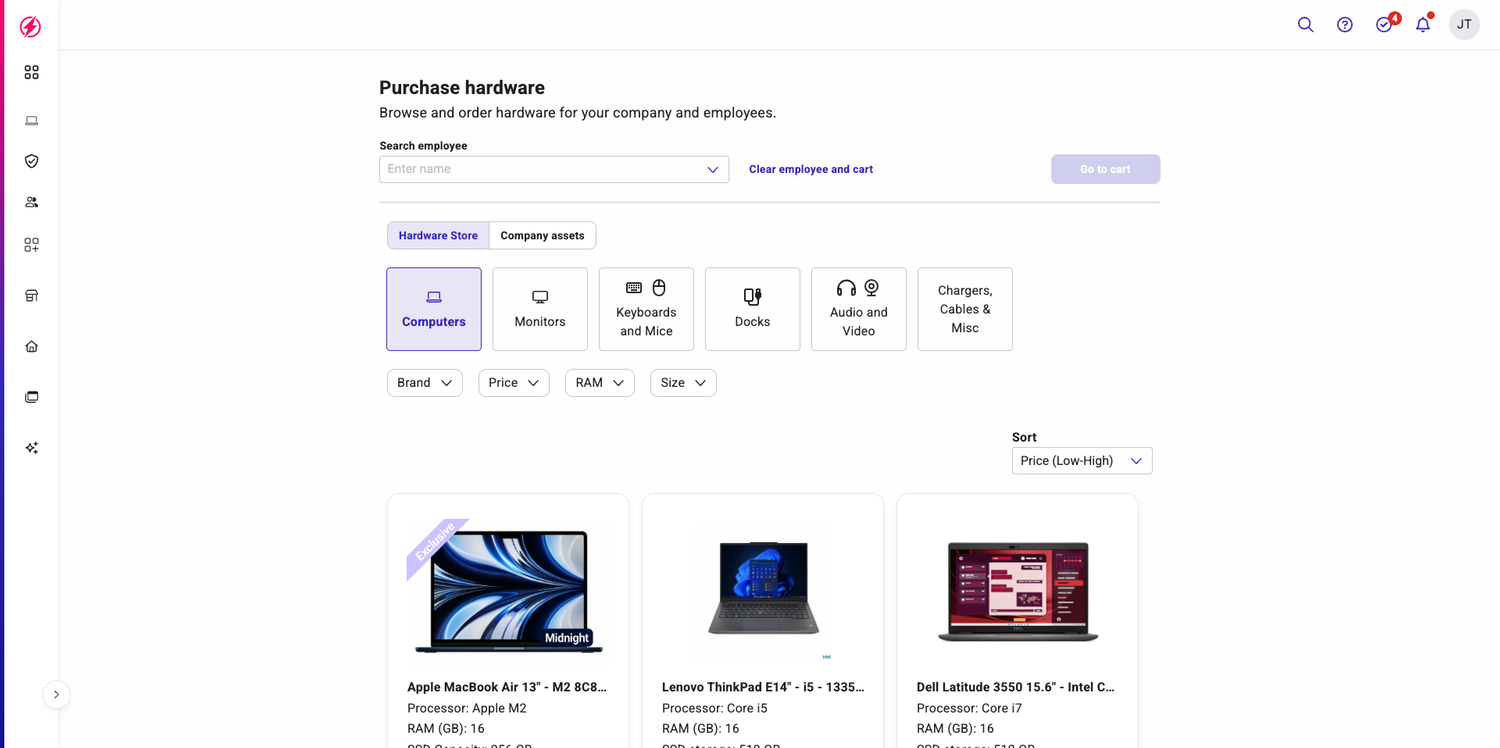The width and height of the screenshot is (1500, 748).
Task: Click the Go to cart button
Action: pyautogui.click(x=1105, y=169)
